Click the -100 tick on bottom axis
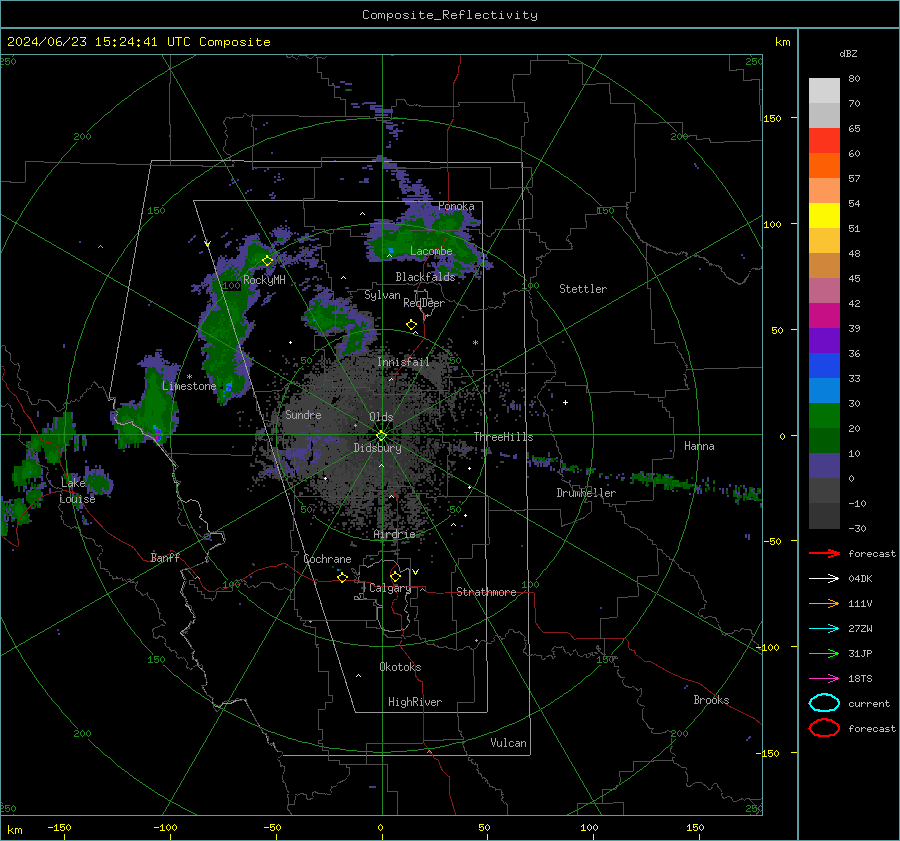This screenshot has height=841, width=900. (165, 828)
